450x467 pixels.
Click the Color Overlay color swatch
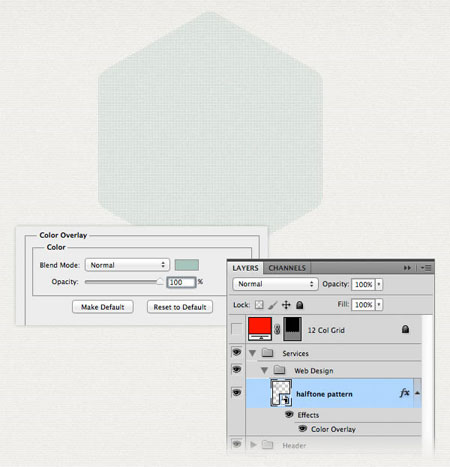coord(187,265)
